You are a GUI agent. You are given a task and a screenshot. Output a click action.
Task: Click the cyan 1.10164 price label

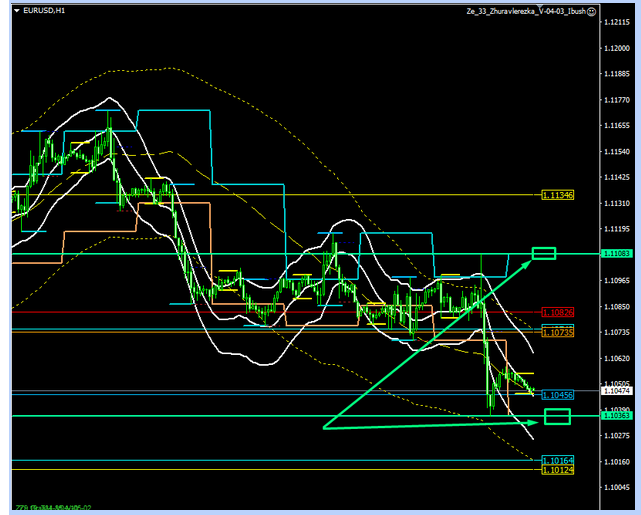tap(557, 461)
